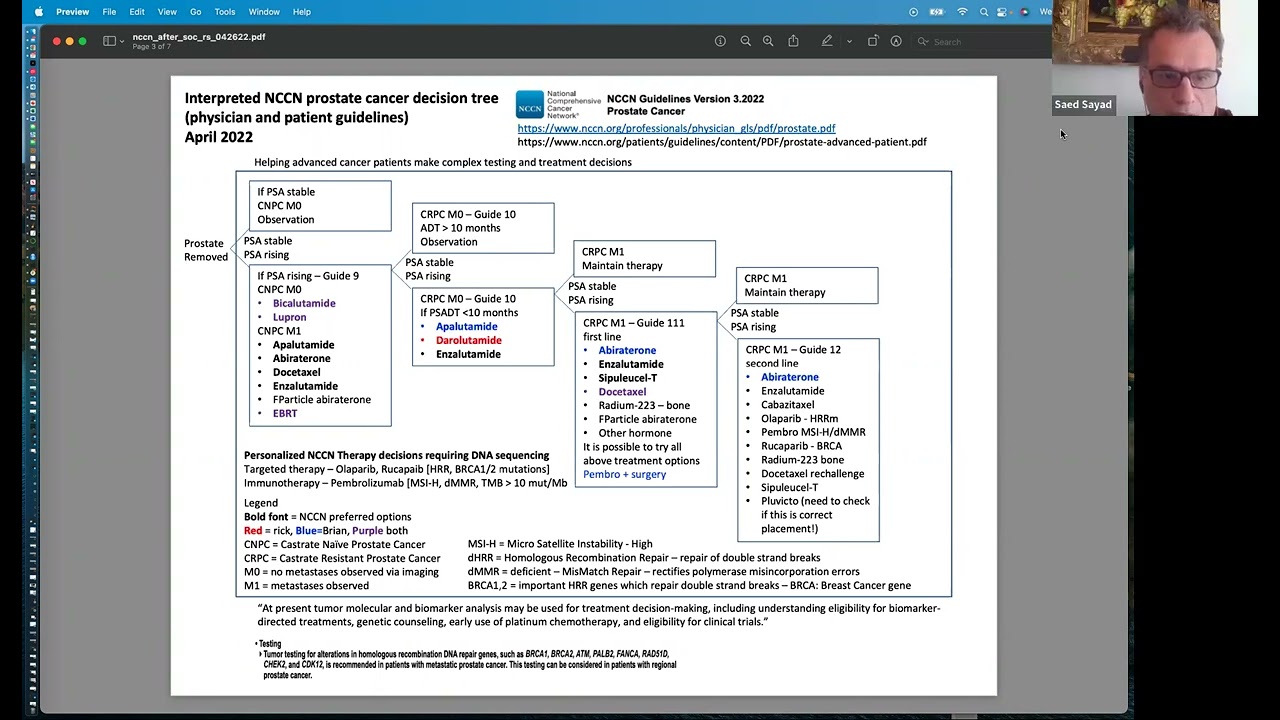The height and width of the screenshot is (720, 1280).
Task: Click blue 'Pembro + surgery' text
Action: pyautogui.click(x=624, y=474)
